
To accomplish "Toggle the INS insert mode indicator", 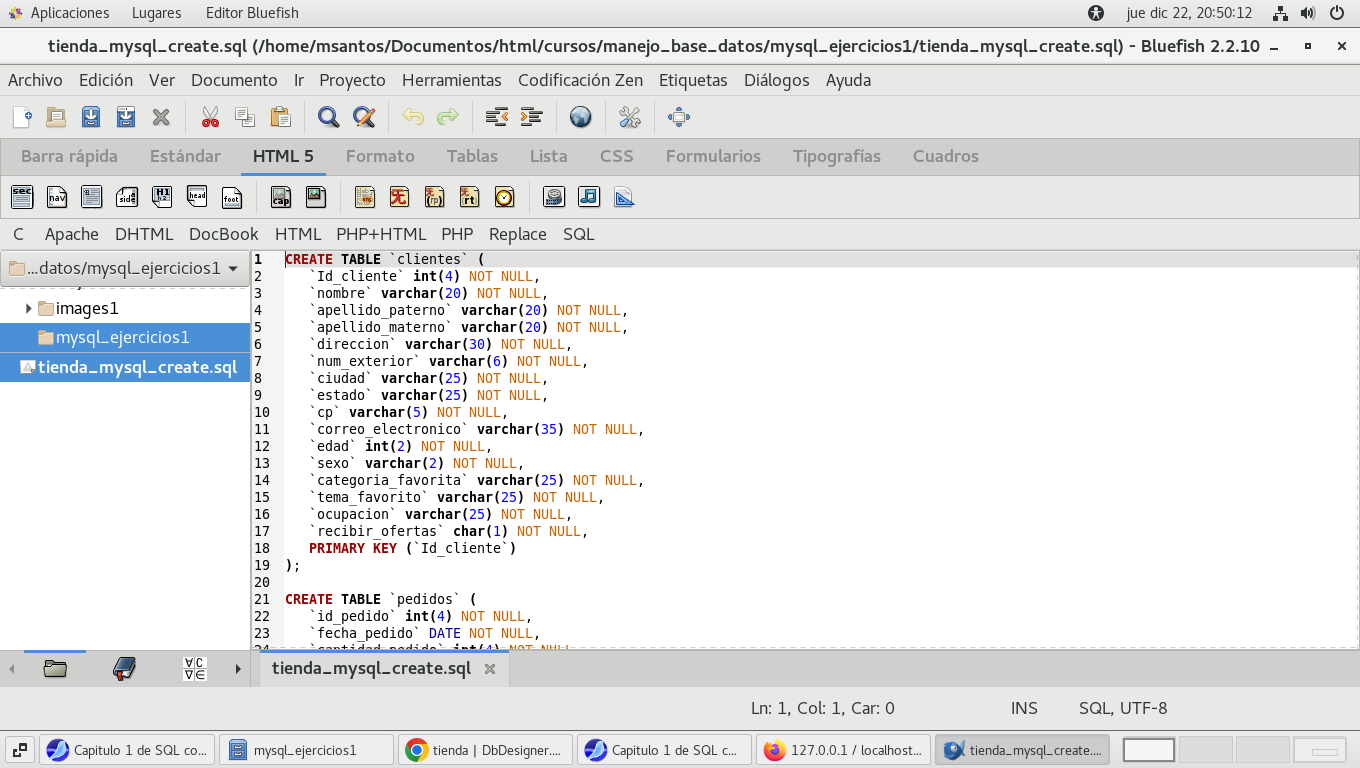I will tap(1024, 708).
